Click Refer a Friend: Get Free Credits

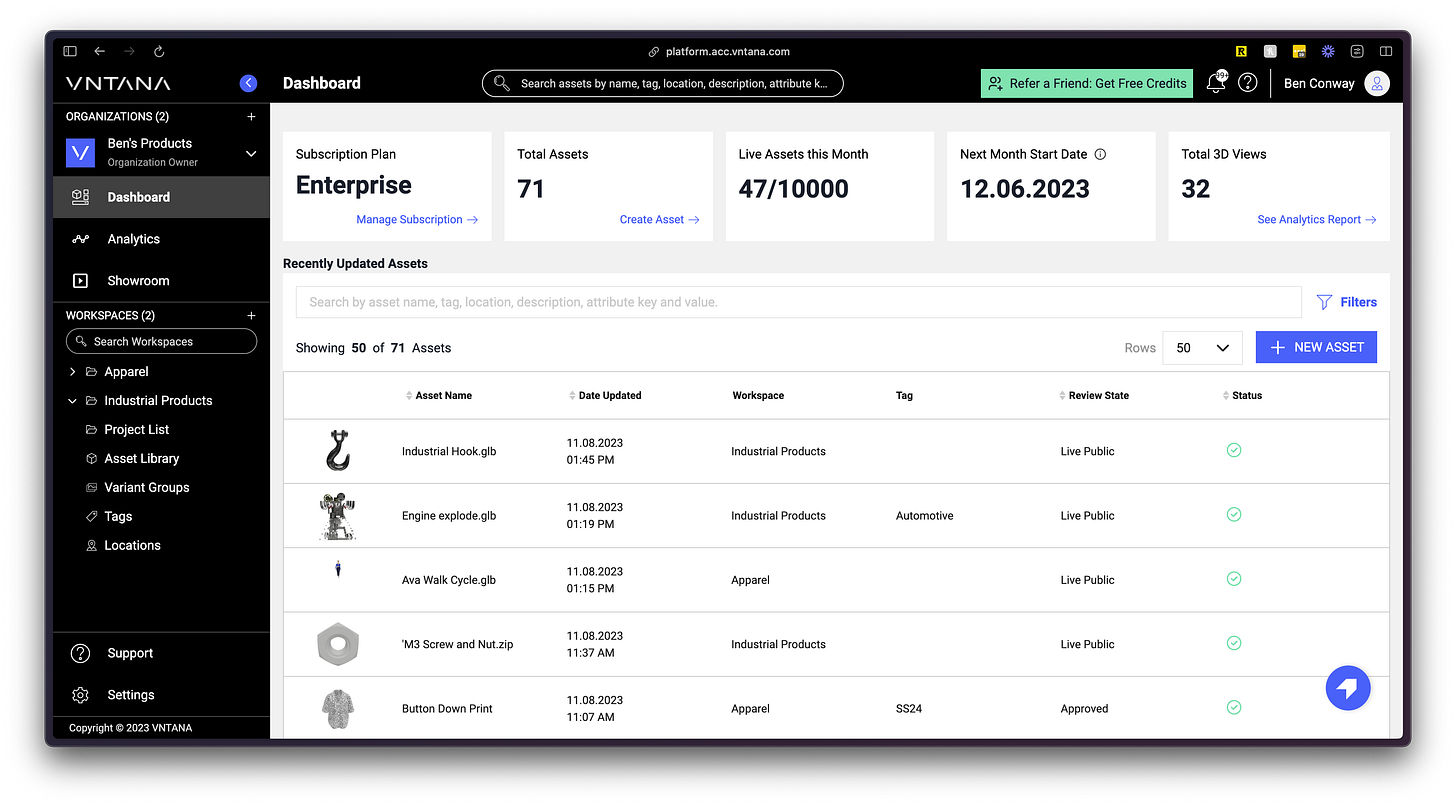coord(1087,84)
